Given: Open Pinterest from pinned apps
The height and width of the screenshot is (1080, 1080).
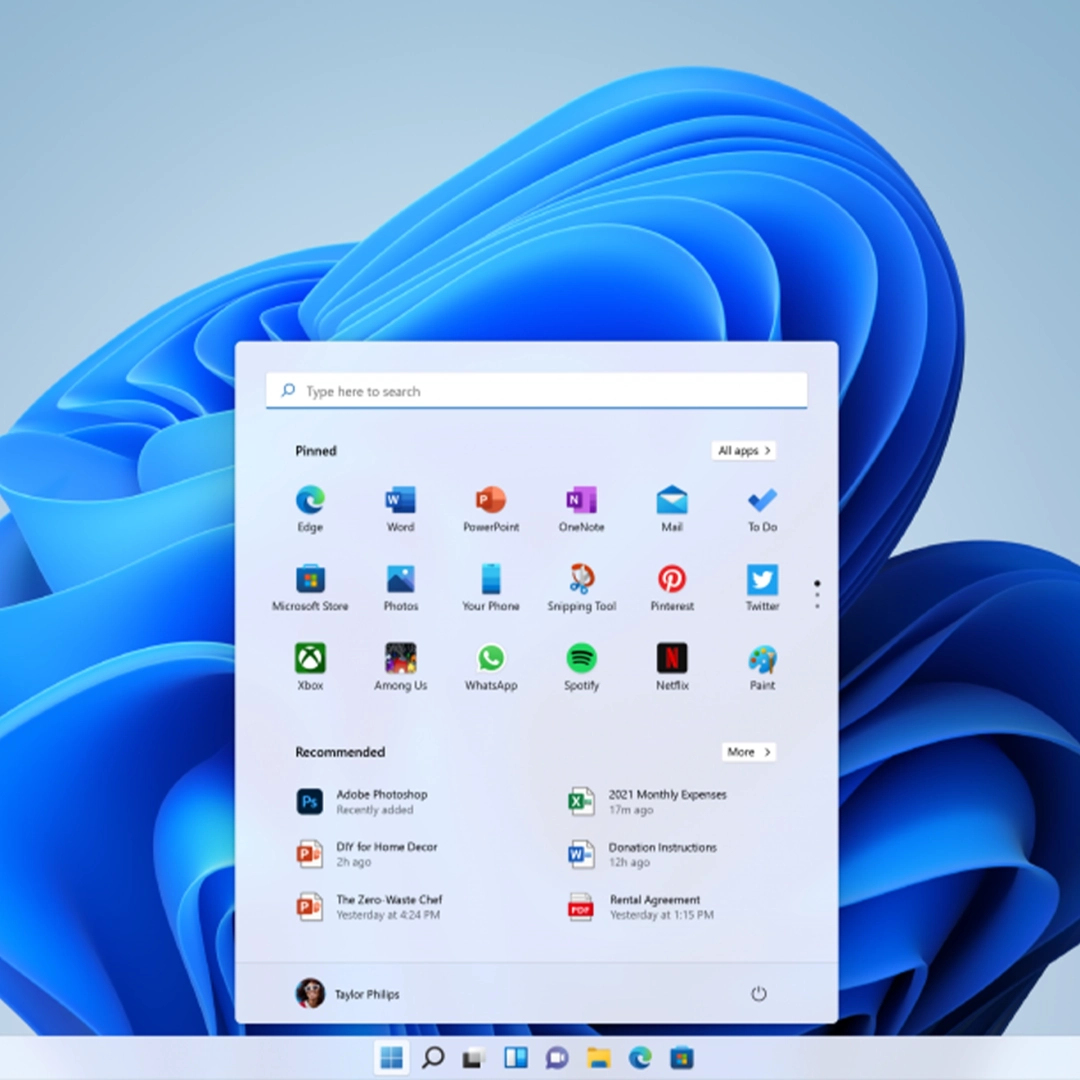Looking at the screenshot, I should tap(672, 588).
